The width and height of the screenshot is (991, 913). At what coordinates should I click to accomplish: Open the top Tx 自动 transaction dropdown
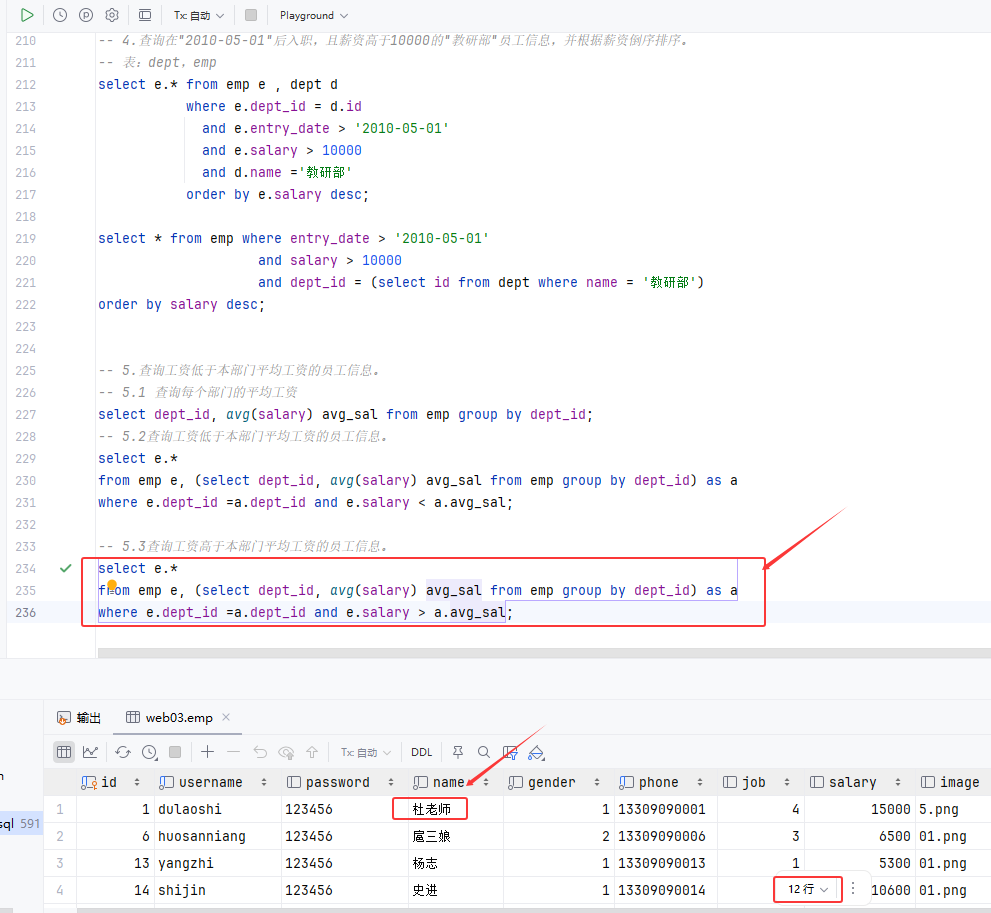click(x=196, y=15)
